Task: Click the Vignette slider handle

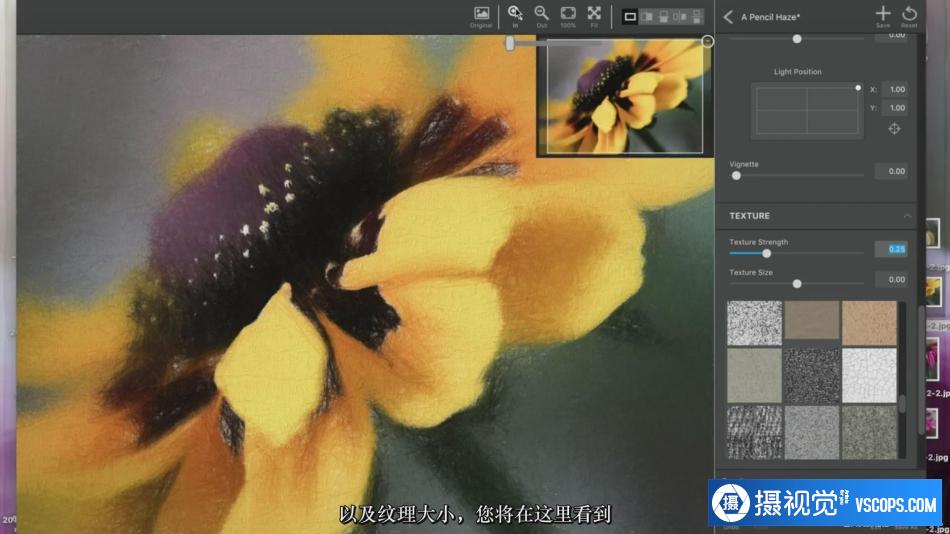Action: (736, 176)
